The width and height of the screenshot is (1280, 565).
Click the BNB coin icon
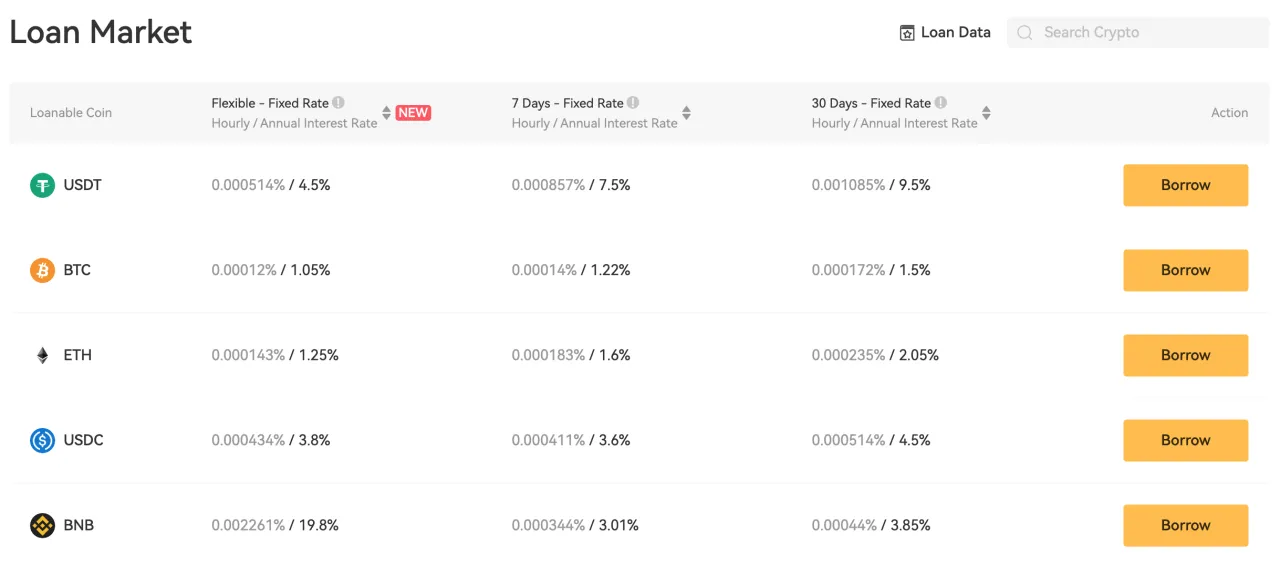click(x=42, y=525)
